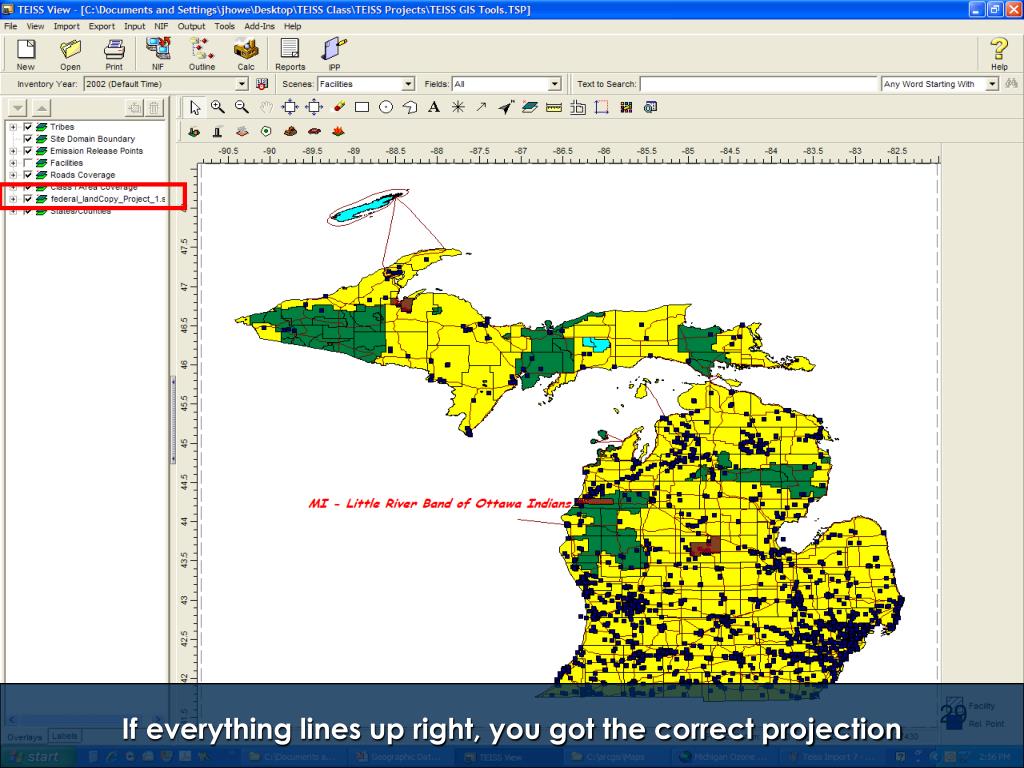
Task: Click the add layer button in layer panel
Action: tap(135, 108)
